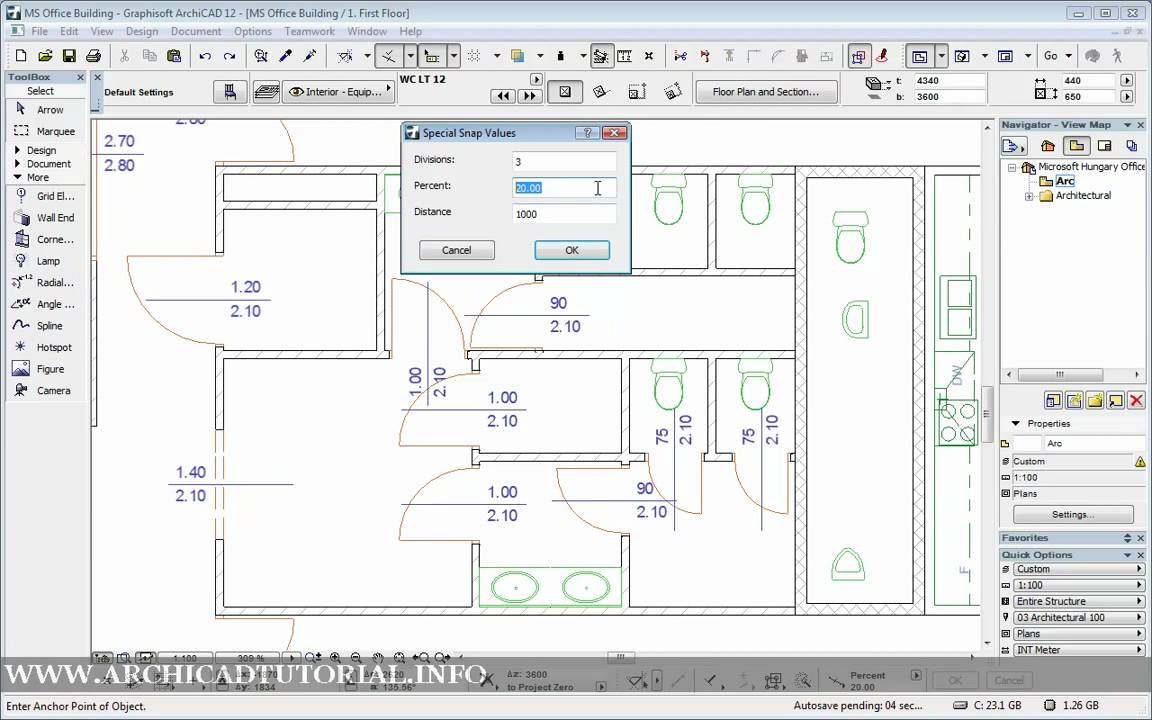The image size is (1152, 720).
Task: Toggle the suspend groups button
Action: pyautogui.click(x=858, y=56)
